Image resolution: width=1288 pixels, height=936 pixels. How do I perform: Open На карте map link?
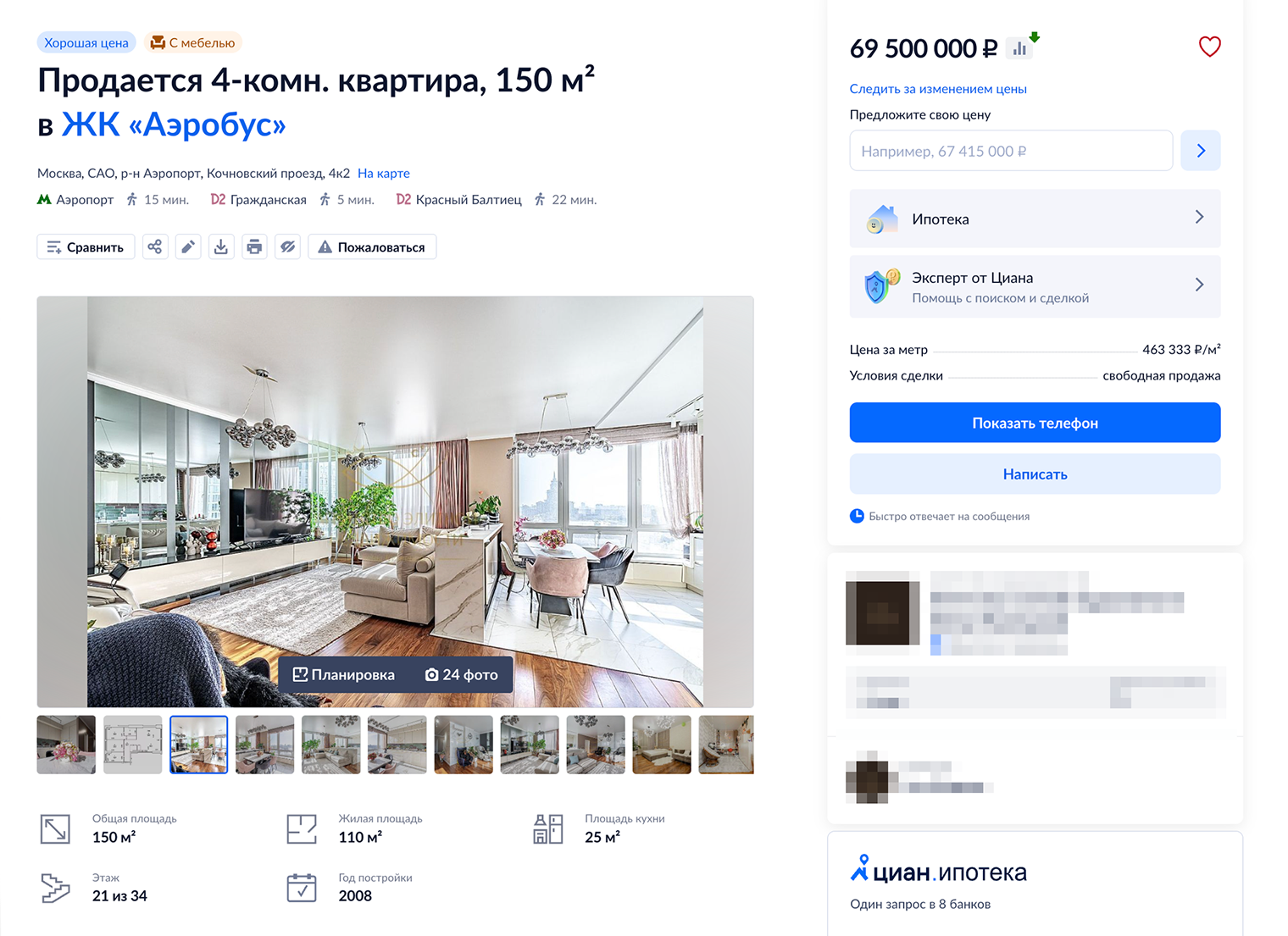pos(384,173)
